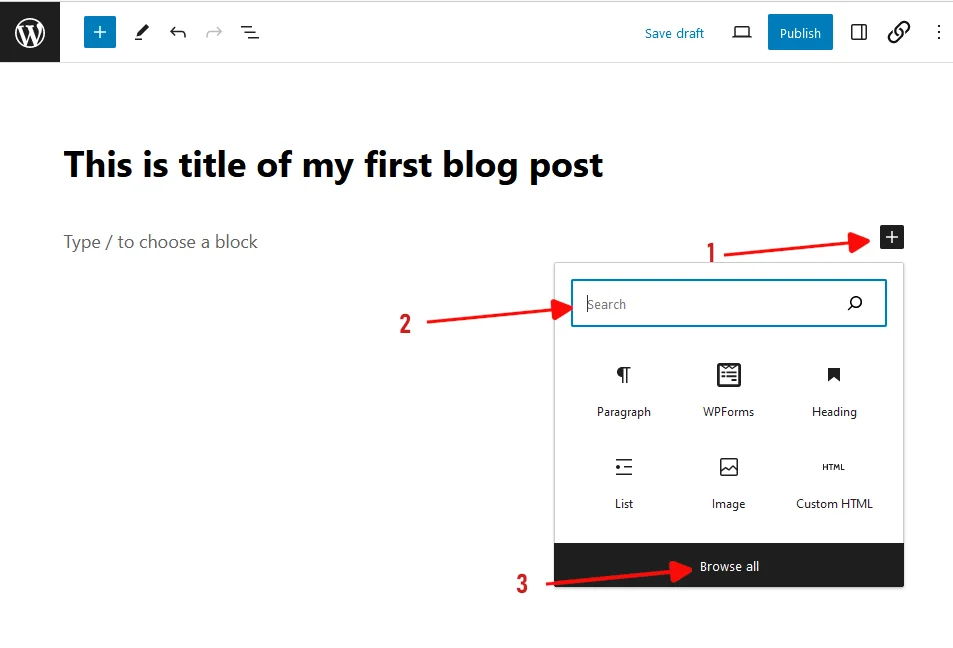Insert a Paragraph block
This screenshot has width=953, height=648.
point(624,390)
